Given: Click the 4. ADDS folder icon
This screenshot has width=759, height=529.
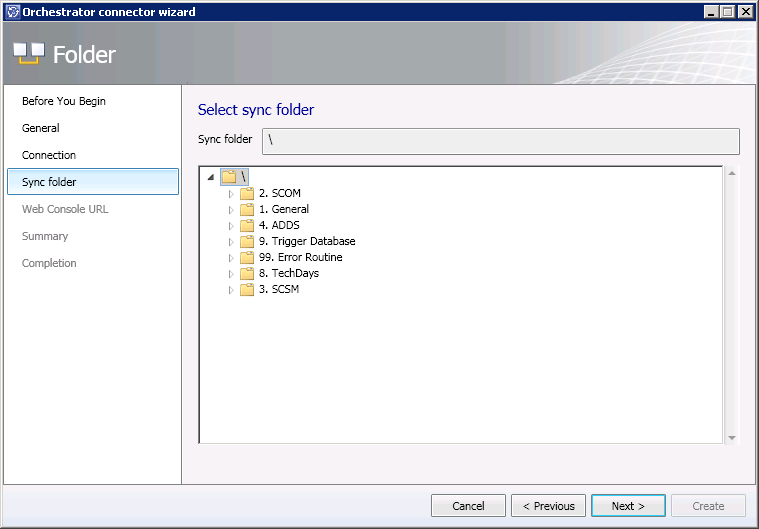Looking at the screenshot, I should pos(247,225).
